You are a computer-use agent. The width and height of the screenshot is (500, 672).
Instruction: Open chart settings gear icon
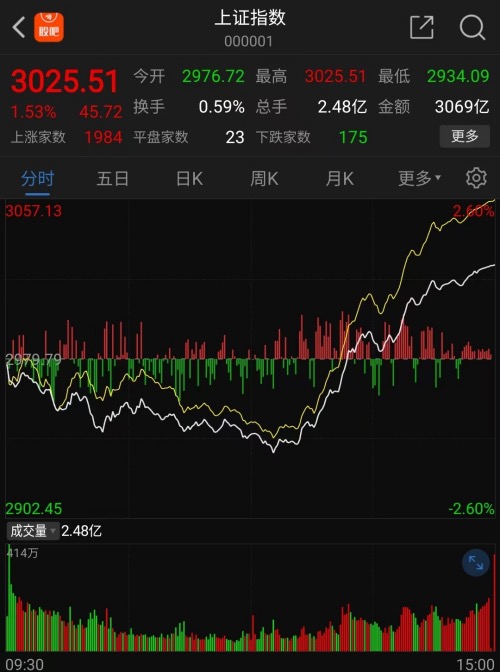pos(476,178)
